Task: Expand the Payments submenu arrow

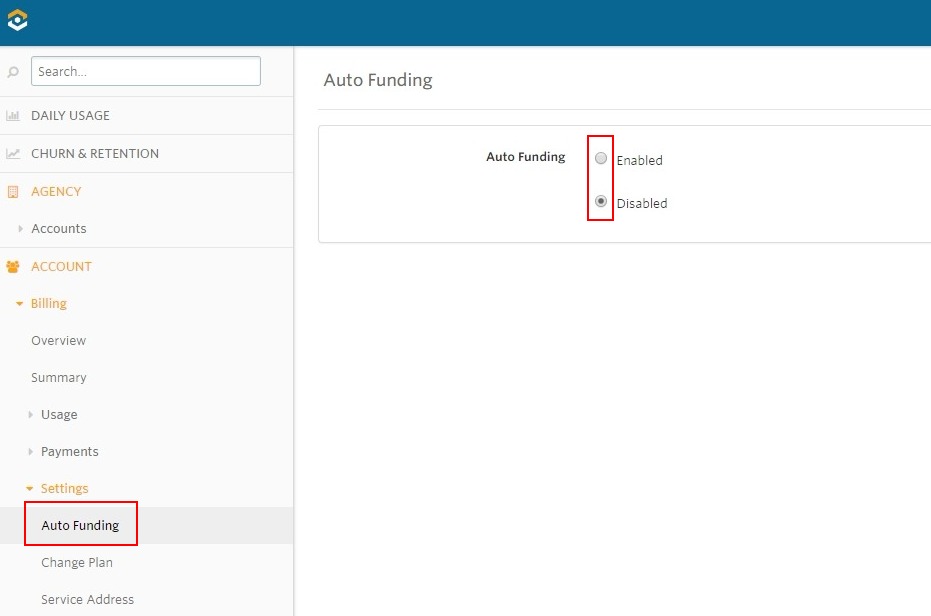Action: (x=30, y=451)
